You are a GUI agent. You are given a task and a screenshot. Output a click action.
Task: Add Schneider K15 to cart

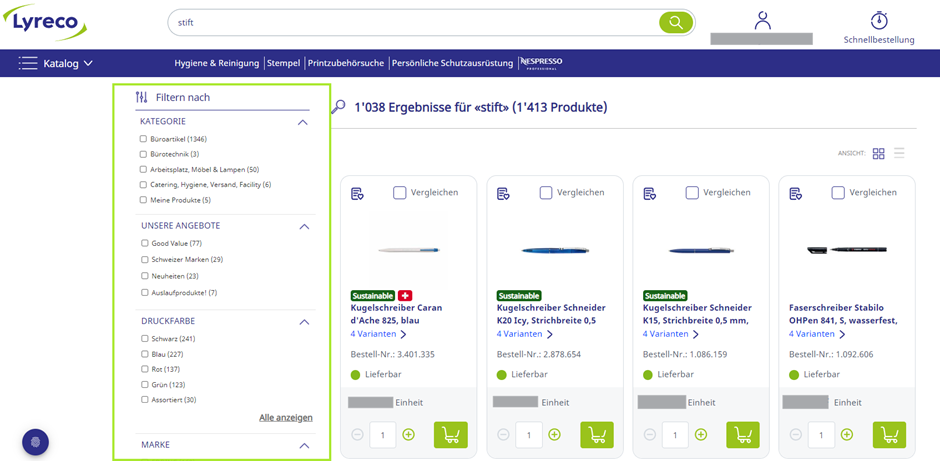coord(743,435)
